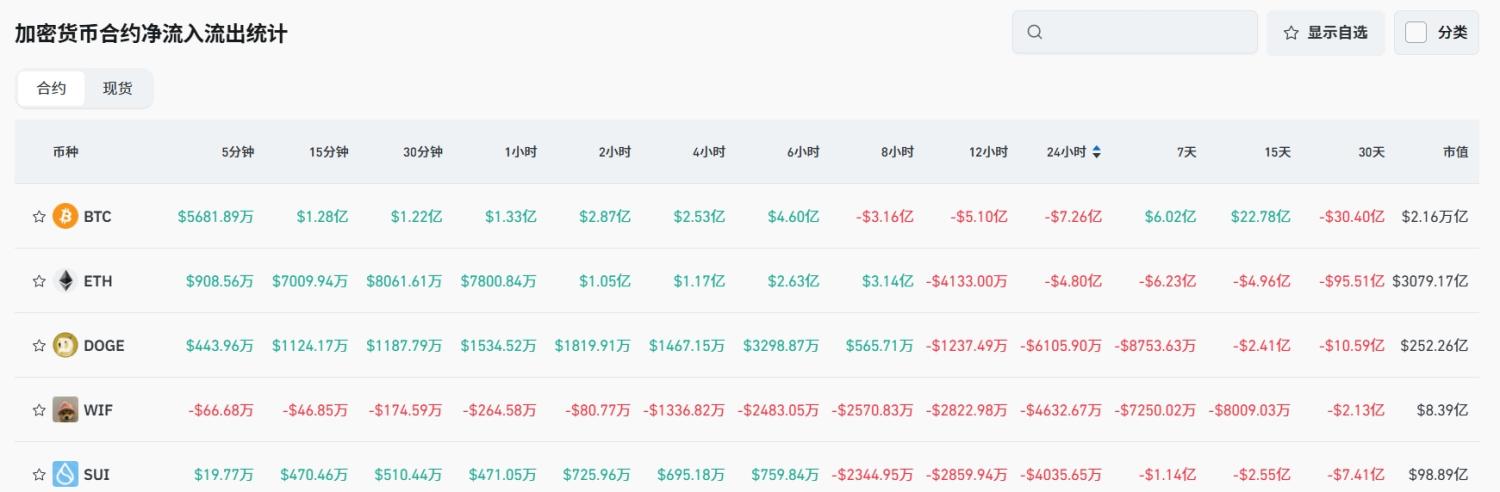Click the 显示自选 button
The image size is (1500, 492).
click(1326, 32)
